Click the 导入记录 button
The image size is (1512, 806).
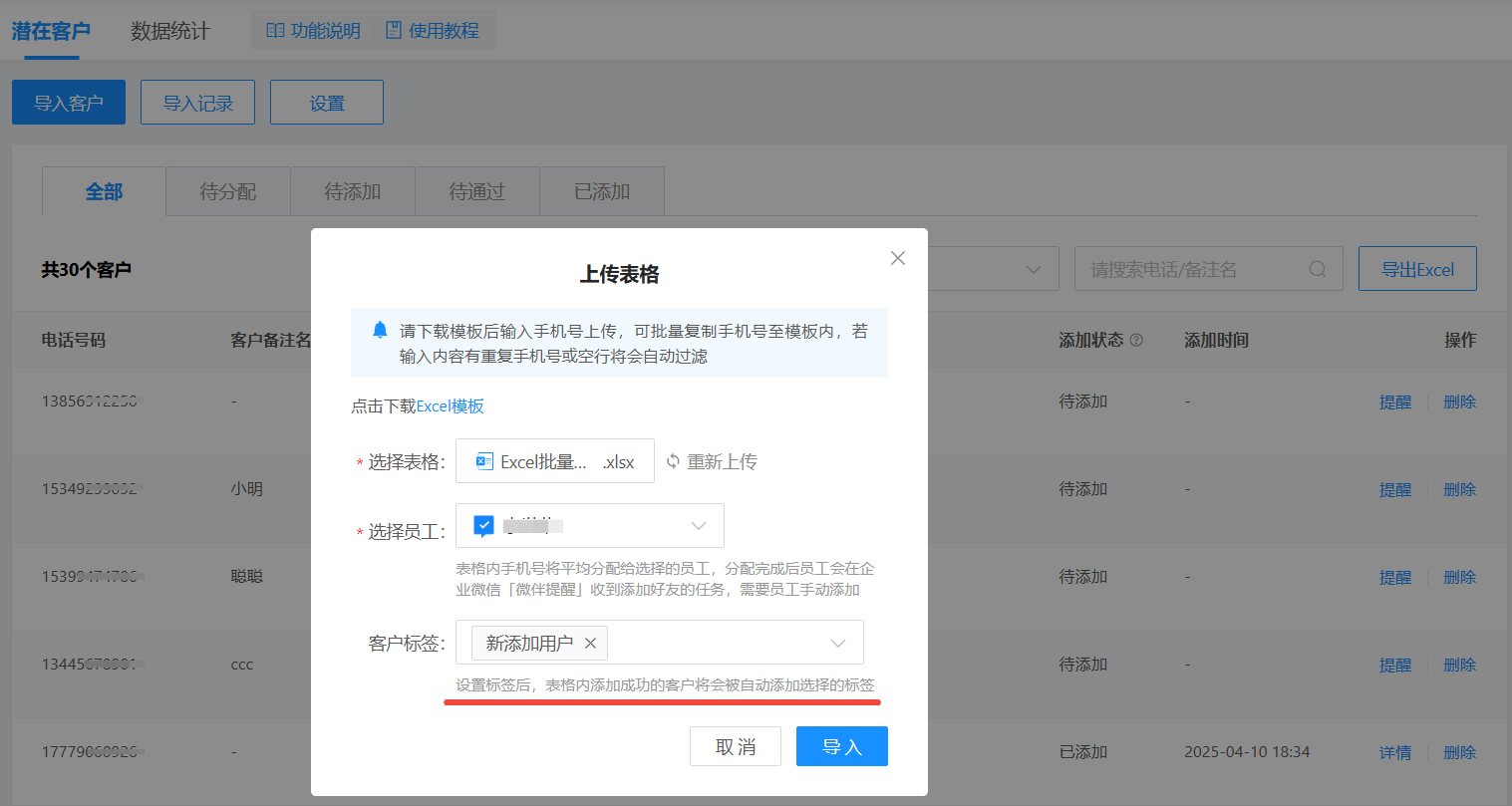[x=197, y=103]
